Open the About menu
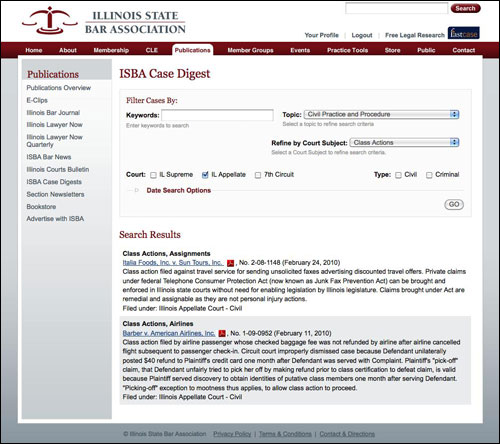Image resolution: width=500 pixels, height=444 pixels. pyautogui.click(x=68, y=50)
